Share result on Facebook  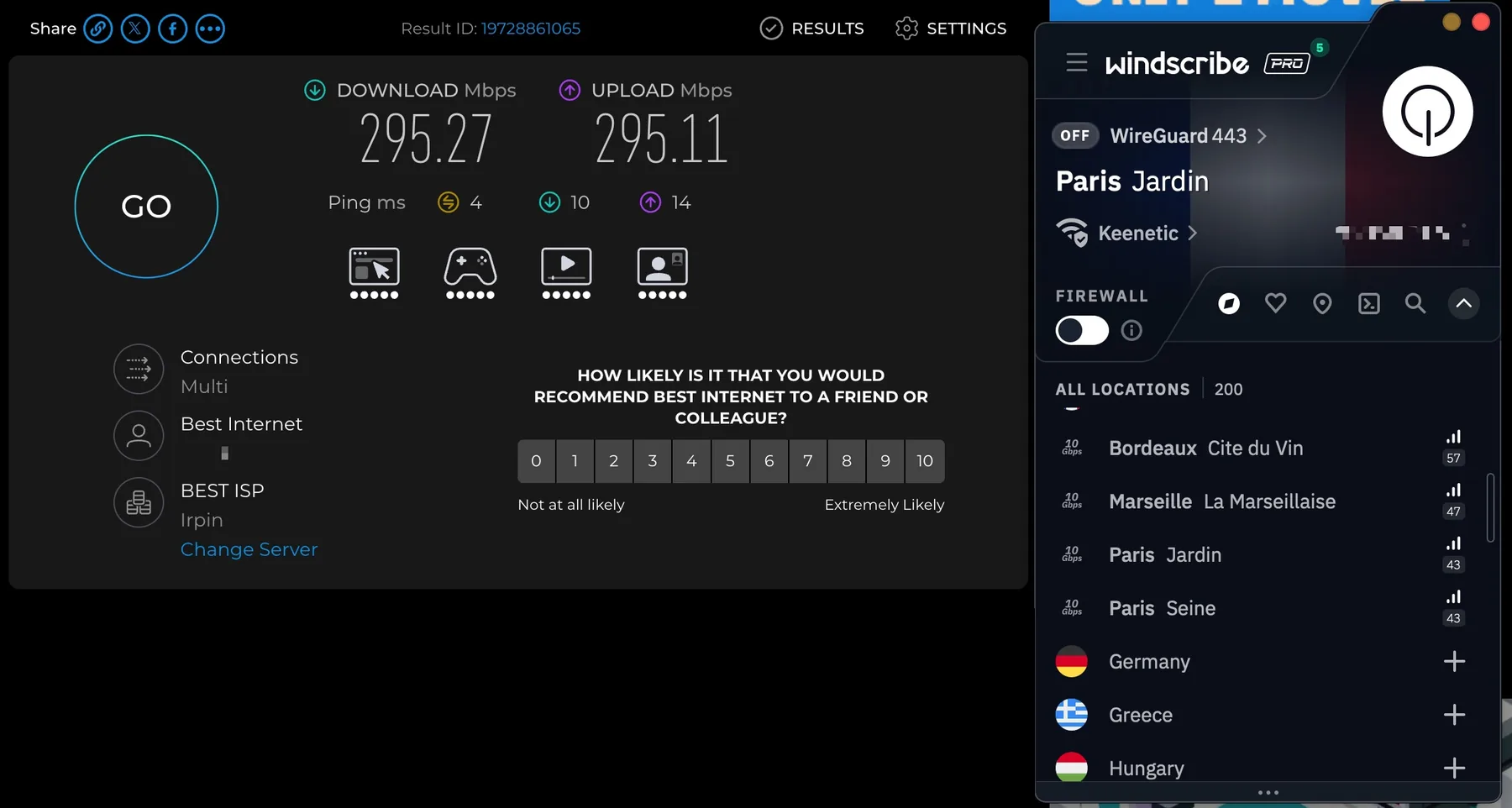pyautogui.click(x=173, y=29)
